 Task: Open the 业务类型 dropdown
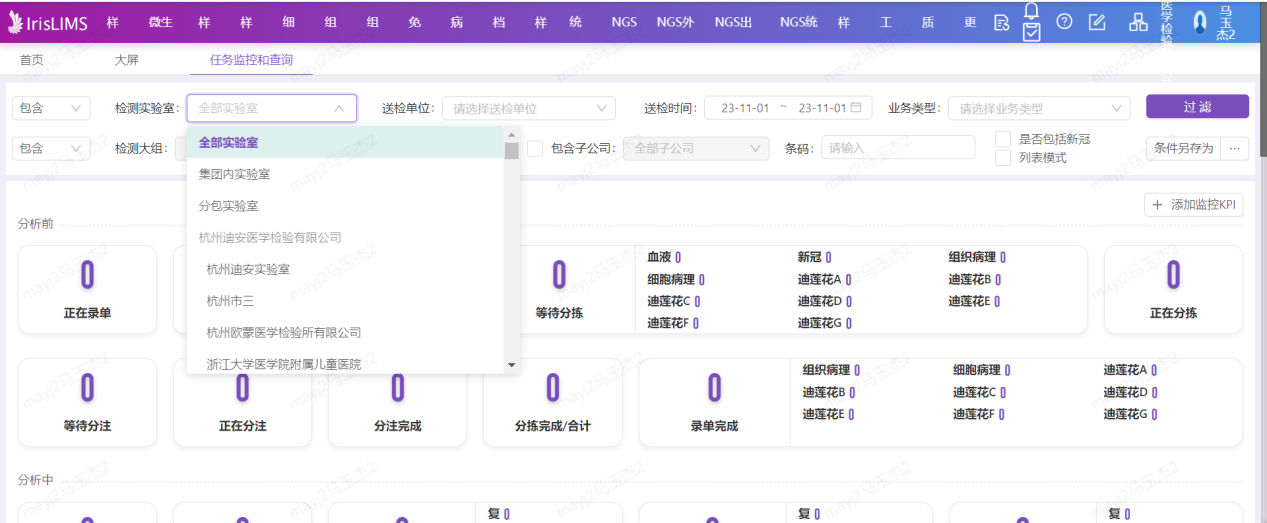pos(1039,108)
